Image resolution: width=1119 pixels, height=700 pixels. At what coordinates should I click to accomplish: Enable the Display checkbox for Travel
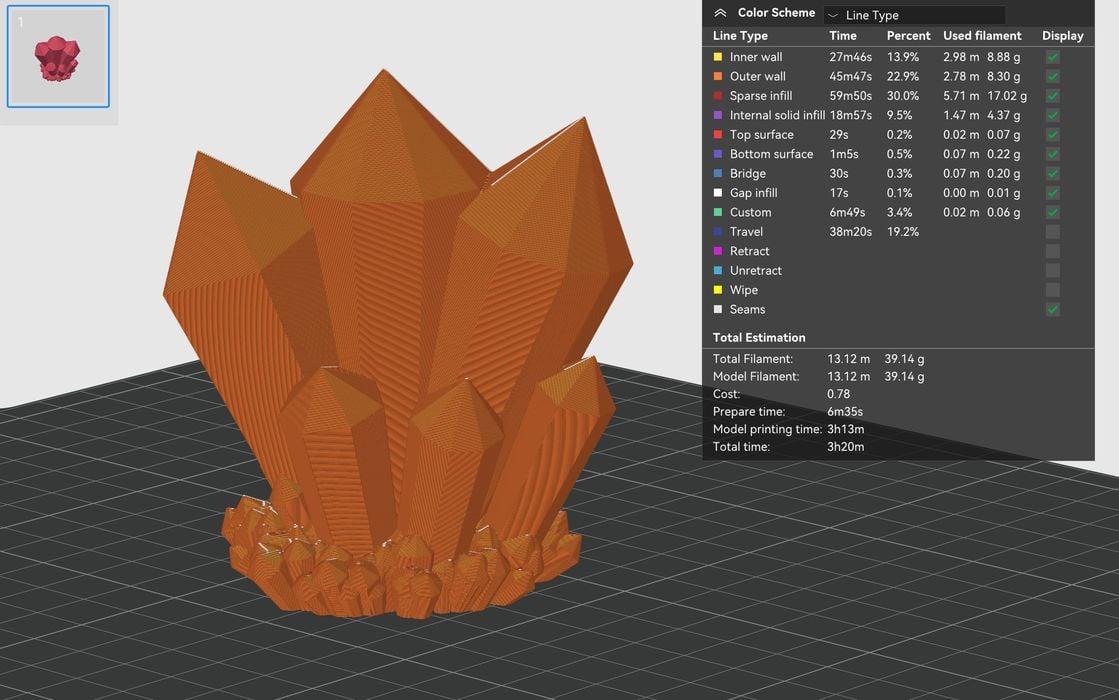(1052, 231)
